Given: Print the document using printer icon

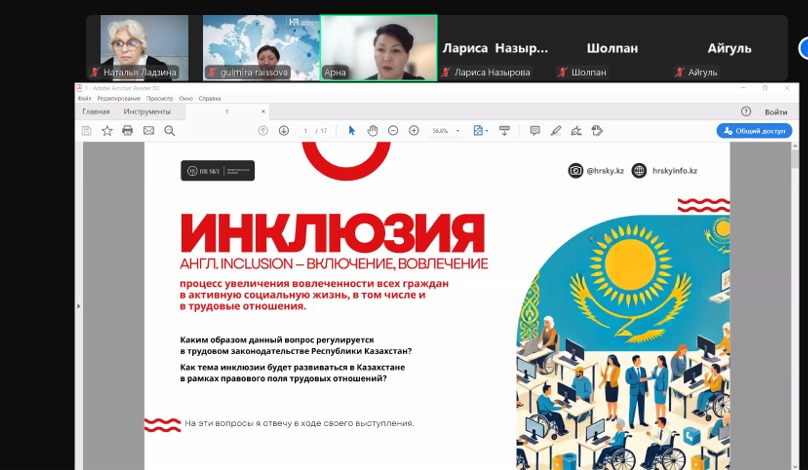Looking at the screenshot, I should coord(127,130).
